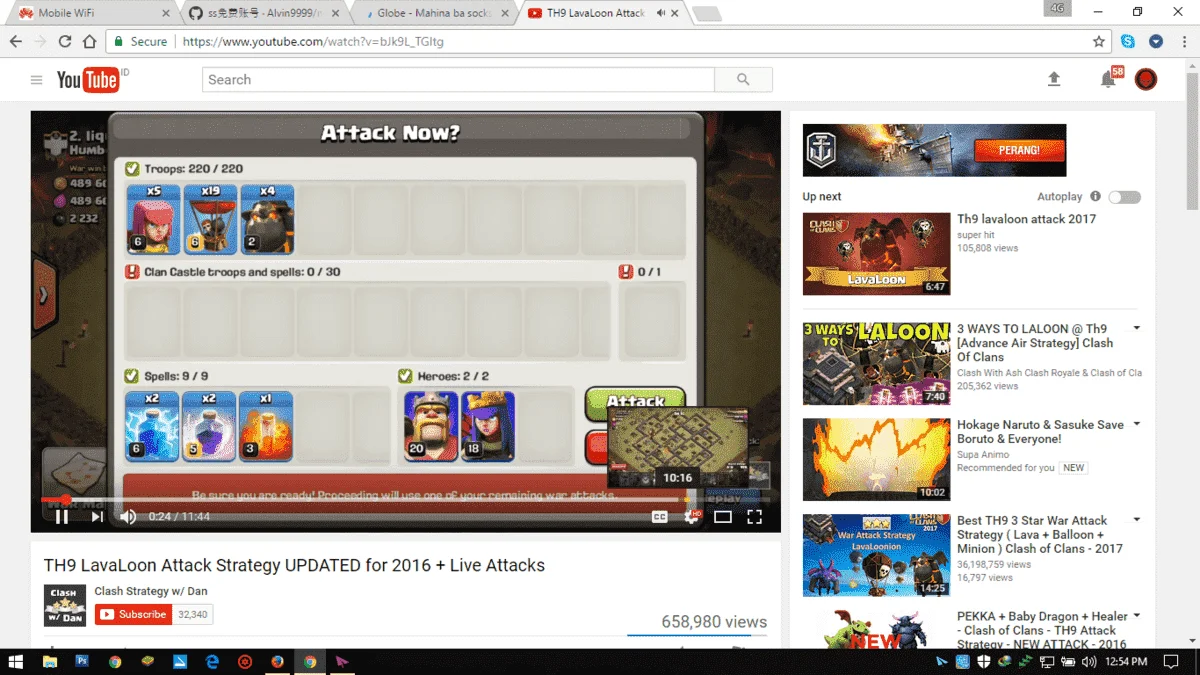
Task: Close the Mobile WiFi tab
Action: [x=165, y=14]
